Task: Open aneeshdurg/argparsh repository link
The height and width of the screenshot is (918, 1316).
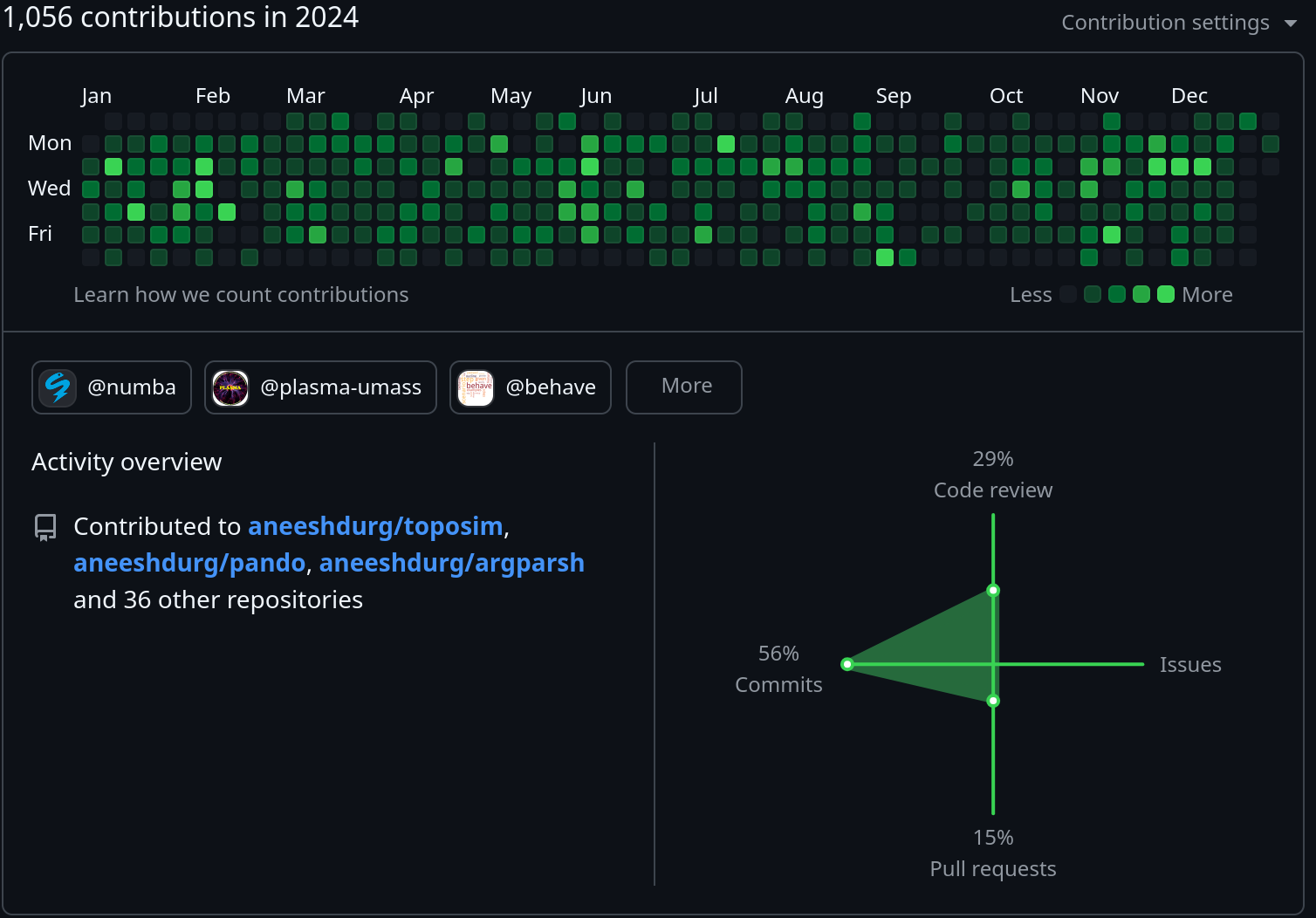Action: (452, 563)
